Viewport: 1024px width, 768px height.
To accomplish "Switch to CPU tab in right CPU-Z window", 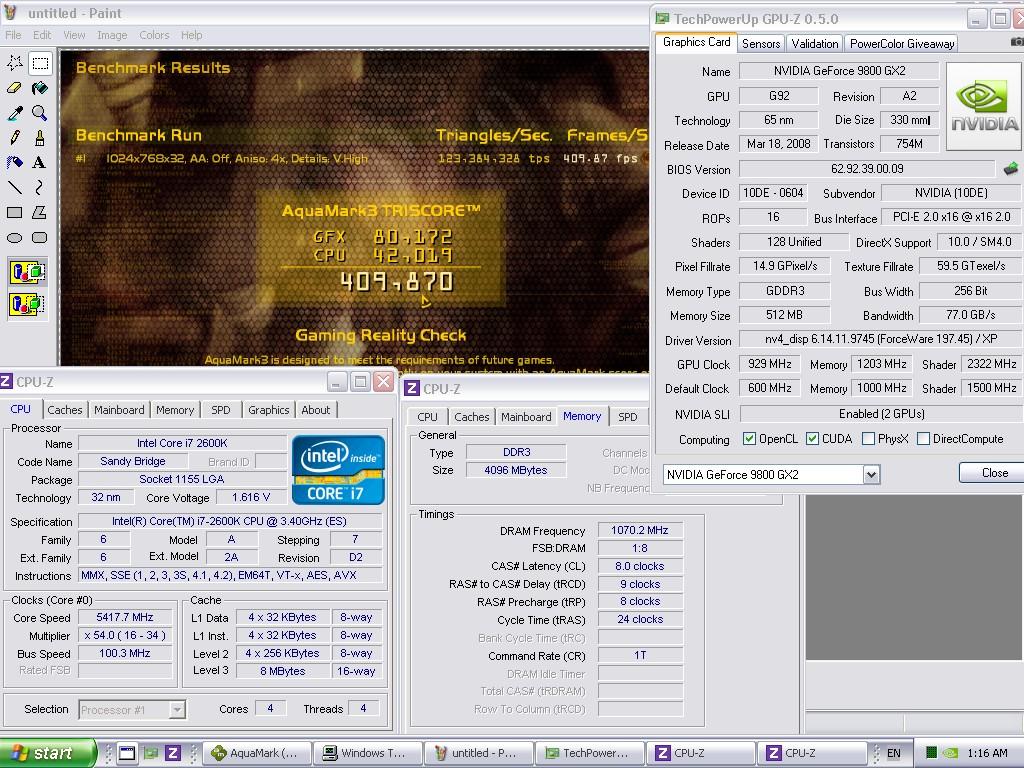I will pos(427,417).
